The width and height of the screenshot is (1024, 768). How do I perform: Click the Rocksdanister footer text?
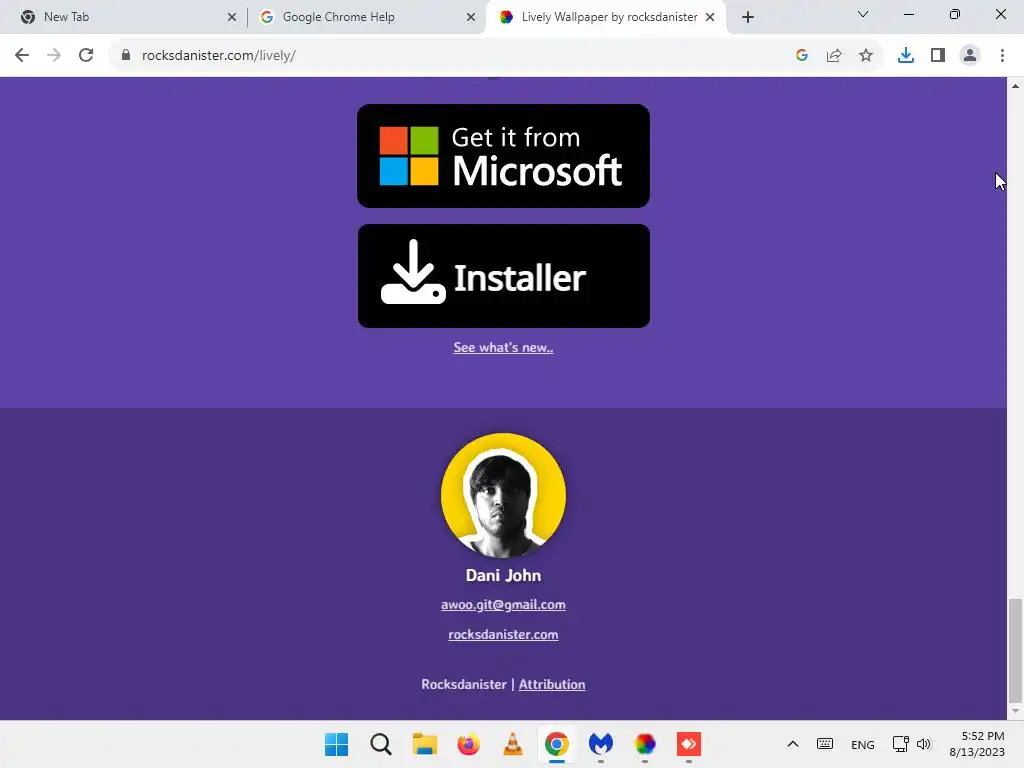(464, 684)
